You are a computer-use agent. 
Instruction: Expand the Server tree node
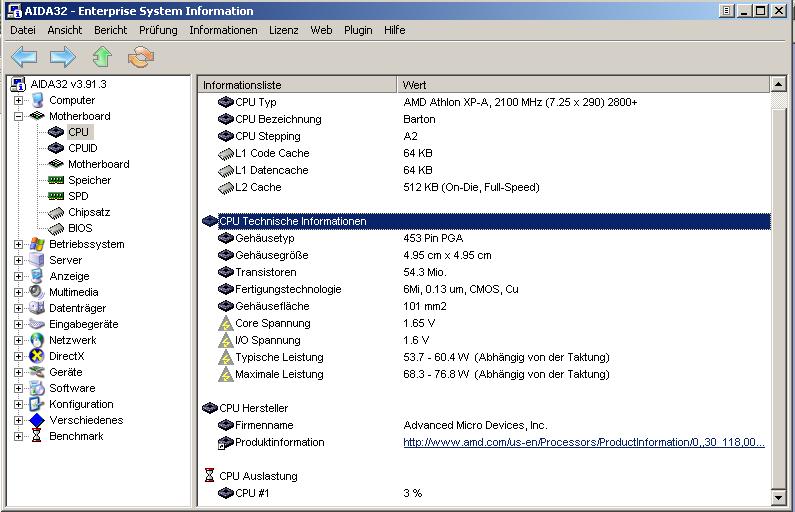click(x=19, y=260)
